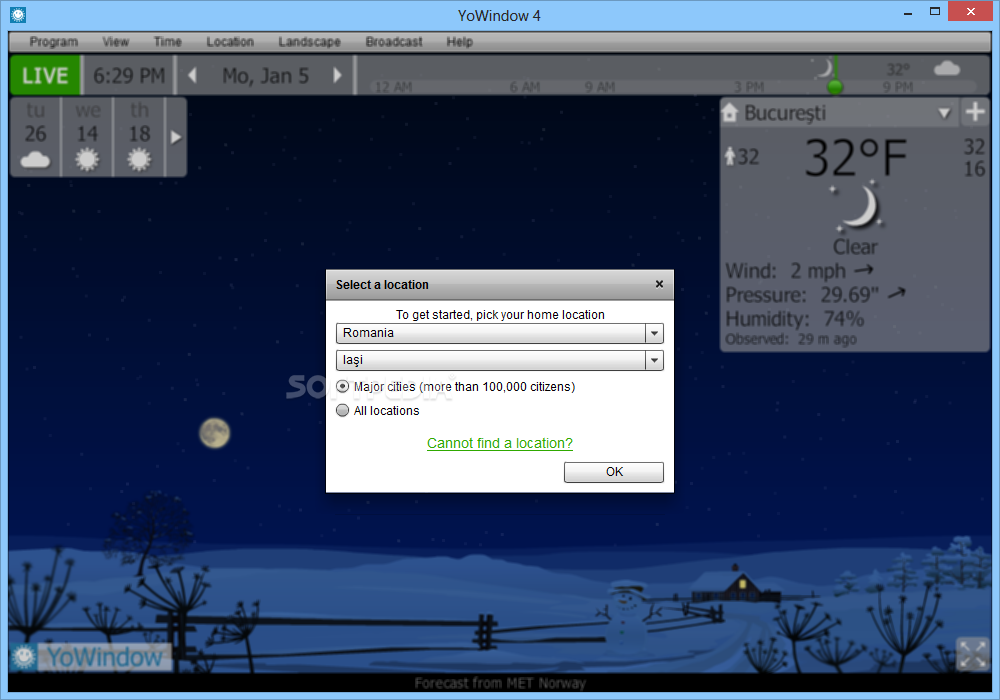Add a new location plus icon

point(974,112)
